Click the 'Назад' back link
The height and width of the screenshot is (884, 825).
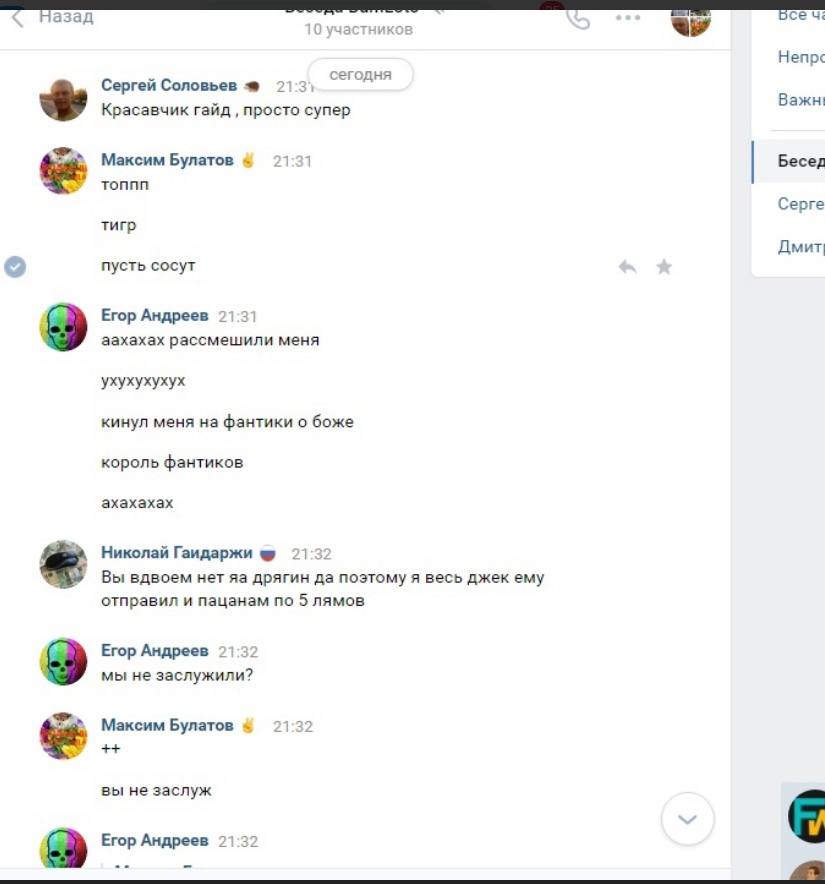tap(66, 17)
